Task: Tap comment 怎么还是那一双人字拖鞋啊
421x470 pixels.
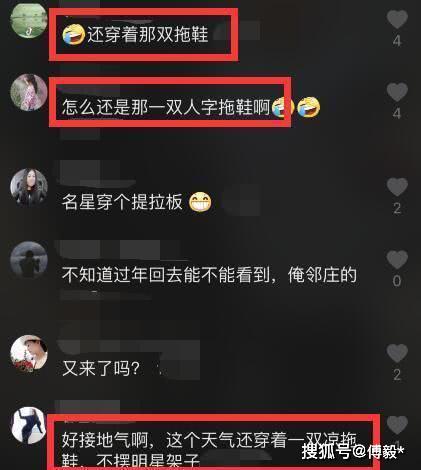Action: [x=166, y=107]
